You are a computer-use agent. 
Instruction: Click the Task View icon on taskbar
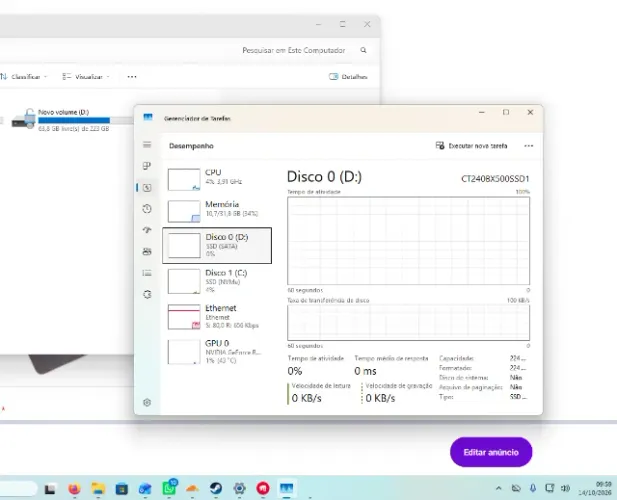pos(50,489)
